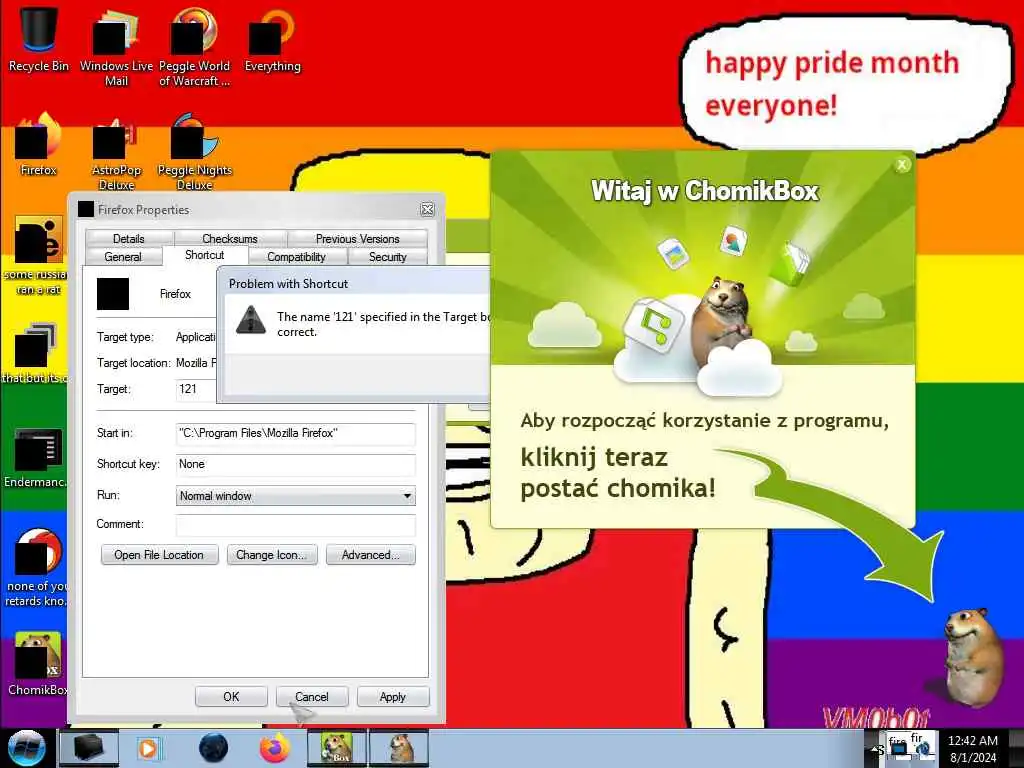This screenshot has height=768, width=1024.
Task: Click the Windows Start orb
Action: point(25,748)
